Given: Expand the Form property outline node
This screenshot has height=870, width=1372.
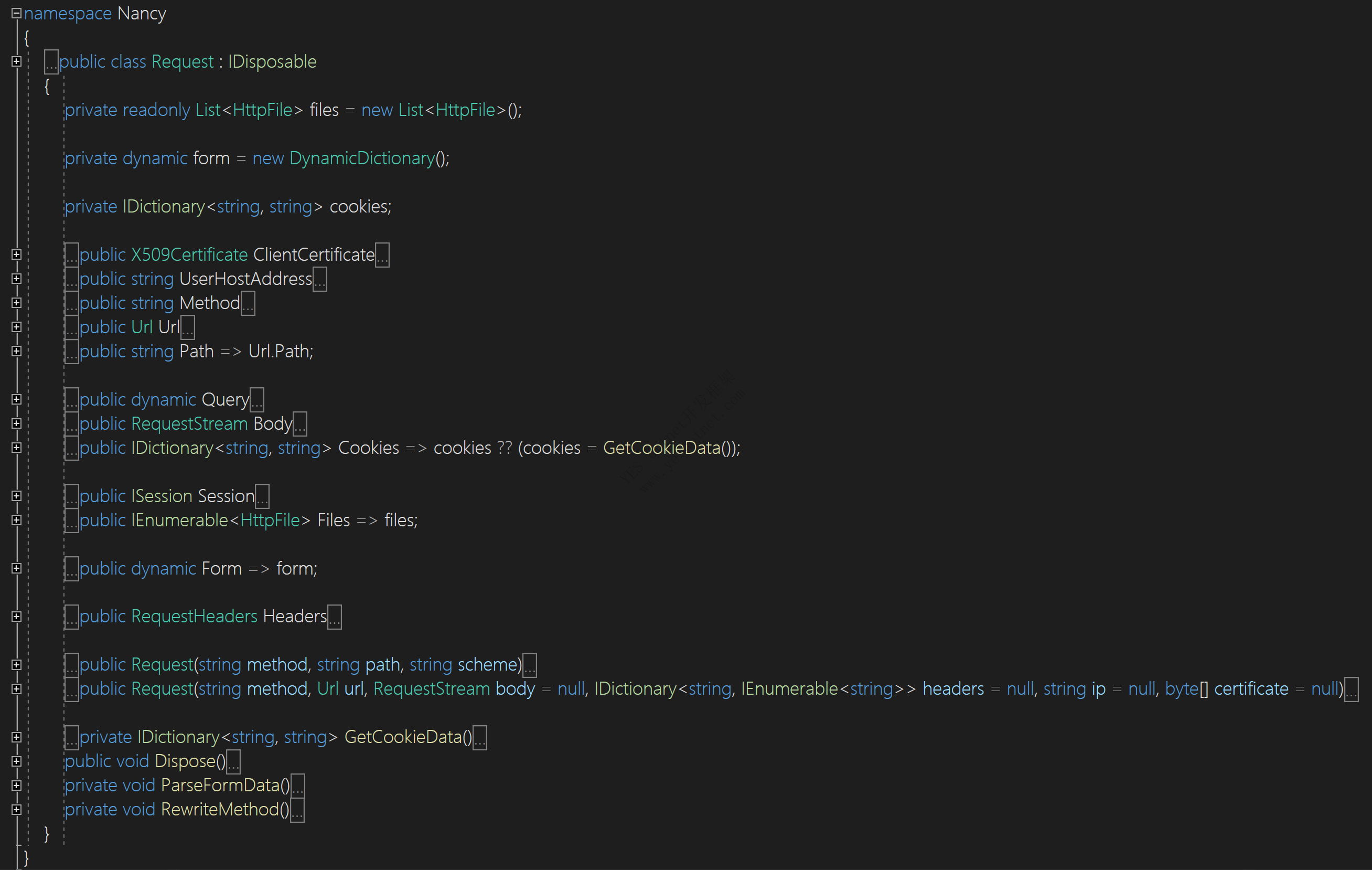Looking at the screenshot, I should coord(17,568).
